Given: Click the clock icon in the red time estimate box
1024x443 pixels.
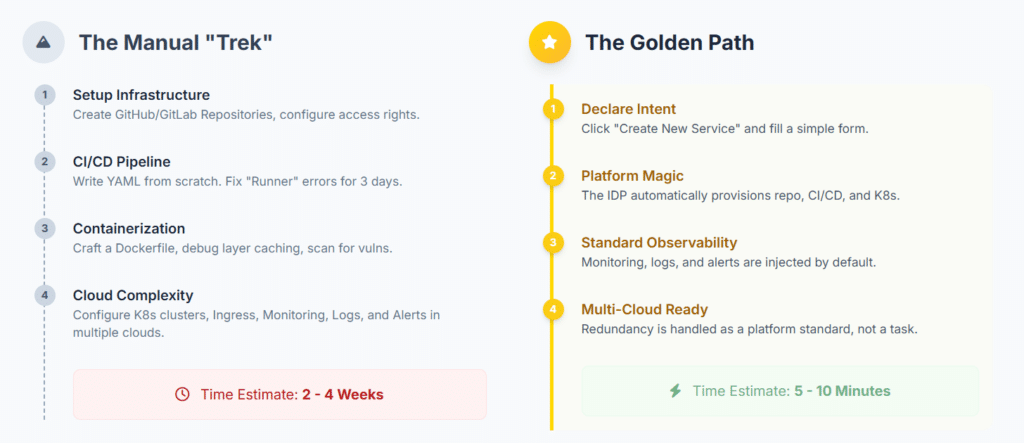Looking at the screenshot, I should (182, 395).
